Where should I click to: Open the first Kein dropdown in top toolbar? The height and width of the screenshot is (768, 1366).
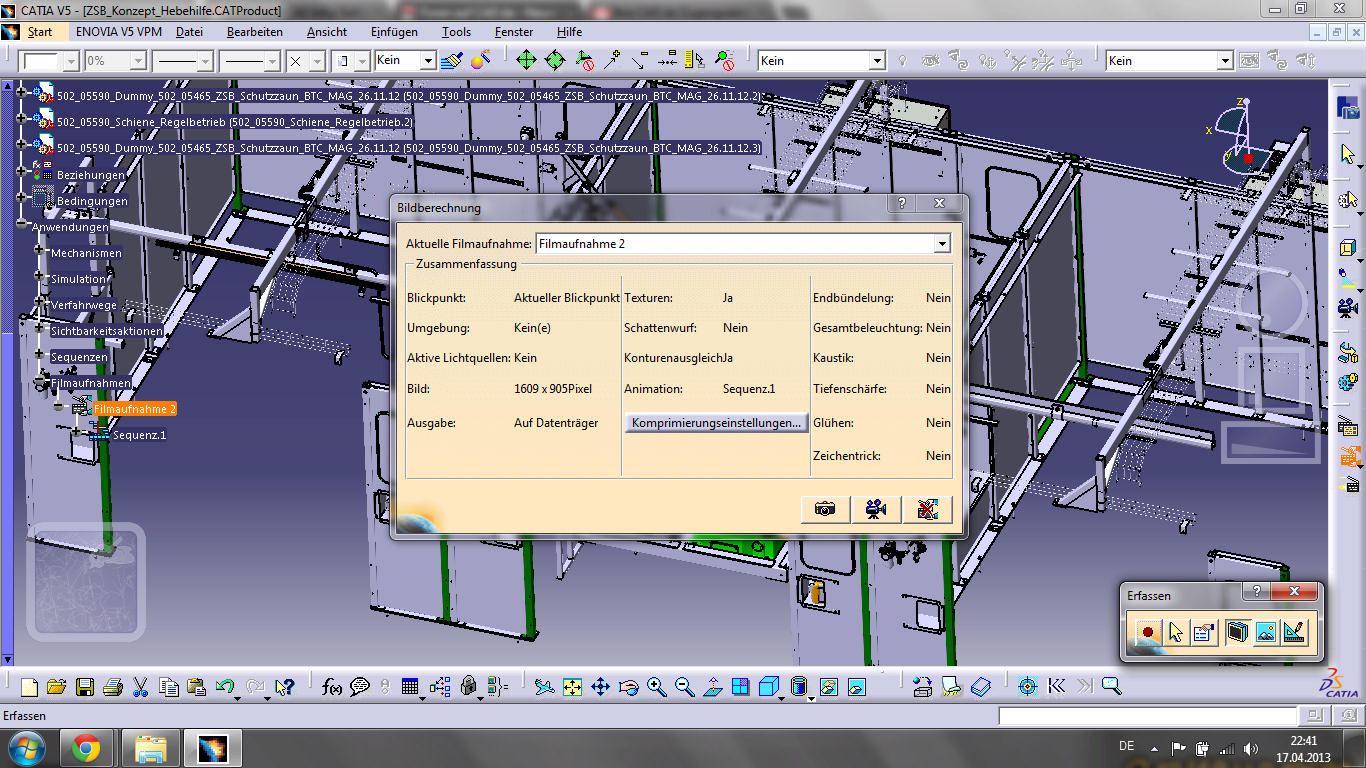(428, 61)
